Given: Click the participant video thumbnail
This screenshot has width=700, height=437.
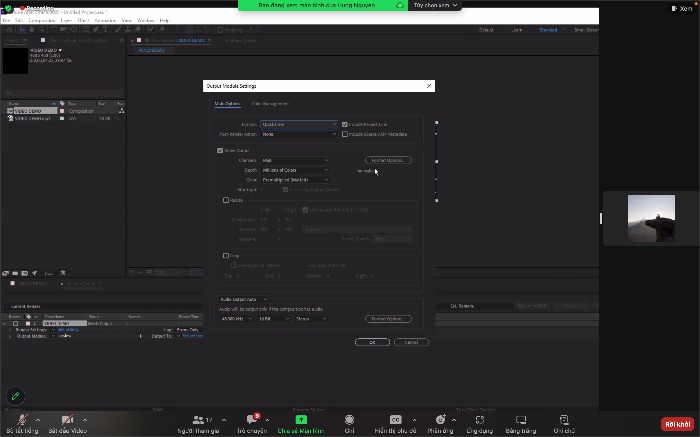Looking at the screenshot, I should click(x=651, y=218).
